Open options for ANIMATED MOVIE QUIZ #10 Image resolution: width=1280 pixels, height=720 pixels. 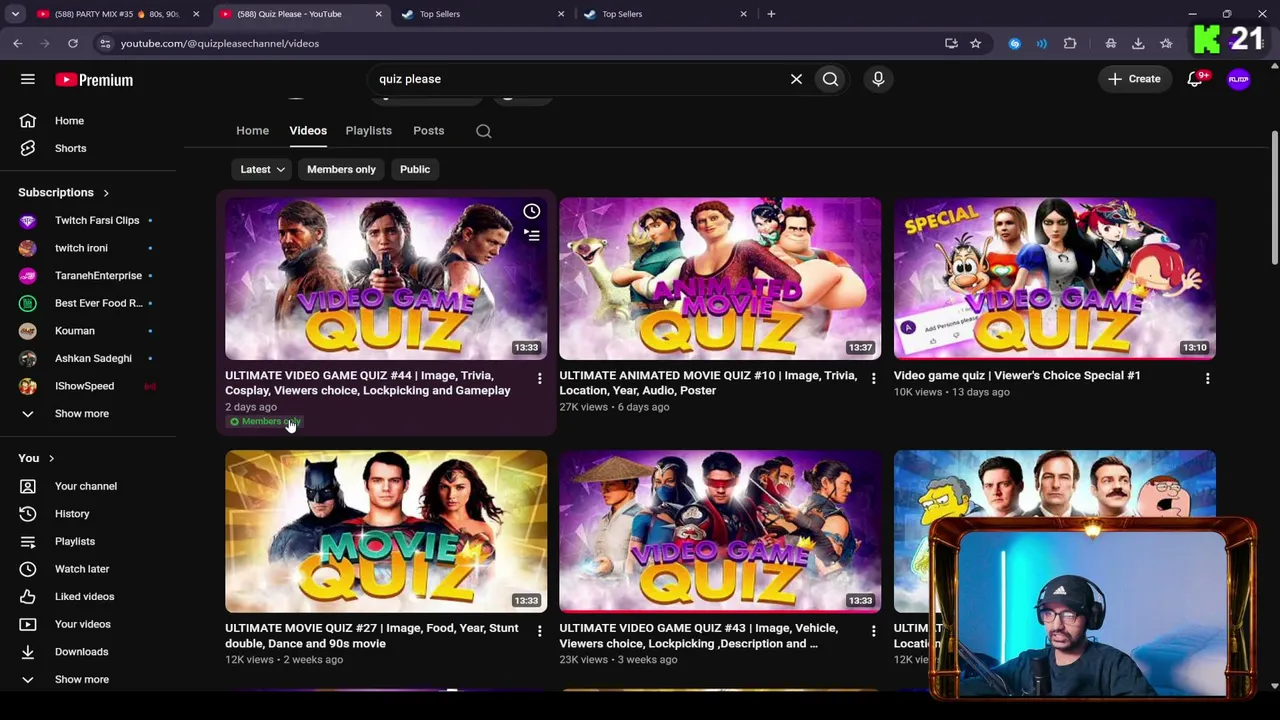tap(873, 379)
